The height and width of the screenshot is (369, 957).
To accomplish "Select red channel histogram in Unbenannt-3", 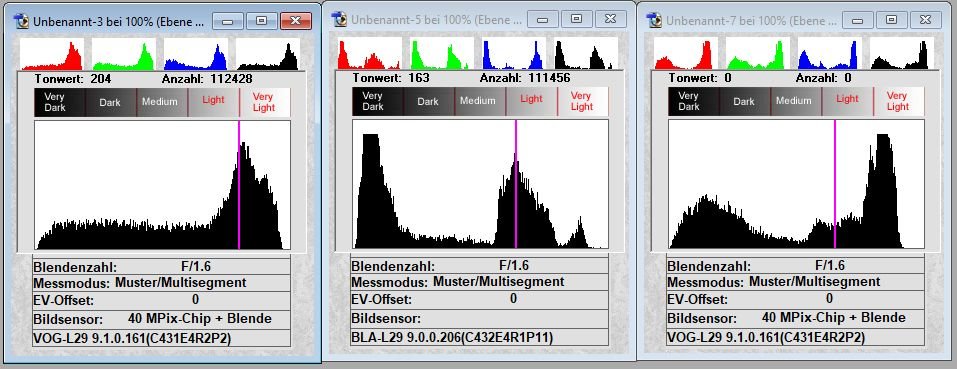I will coord(52,54).
